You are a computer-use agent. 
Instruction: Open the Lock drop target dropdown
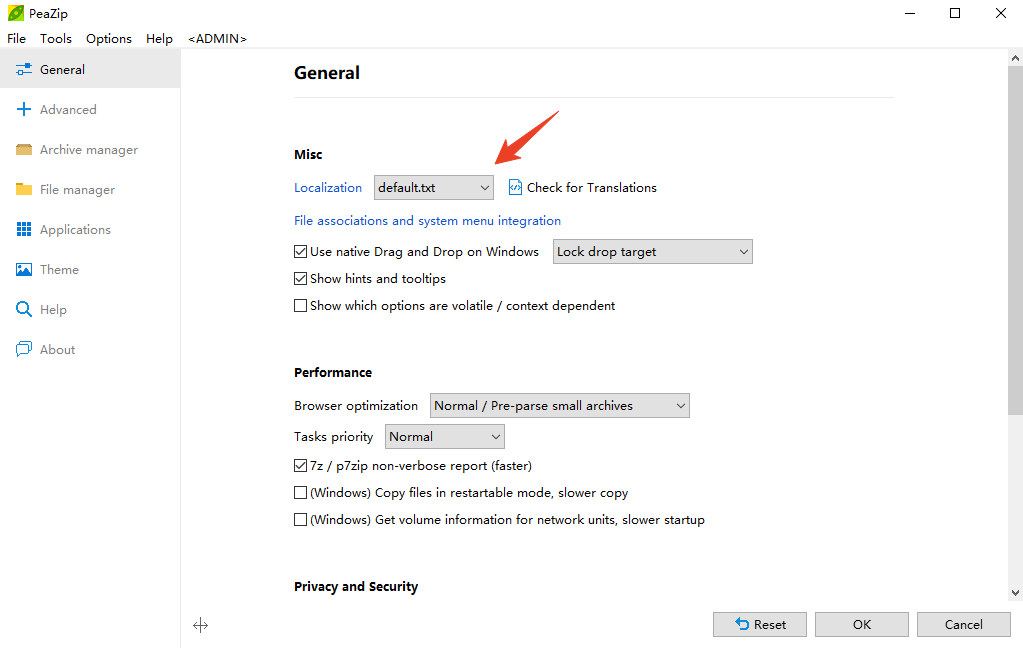652,252
